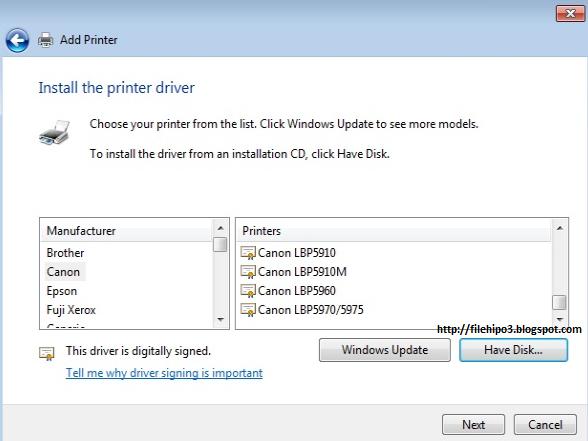Click the certificate icon next to Canon LBP5910
Screen dimensions: 588x441
click(248, 253)
